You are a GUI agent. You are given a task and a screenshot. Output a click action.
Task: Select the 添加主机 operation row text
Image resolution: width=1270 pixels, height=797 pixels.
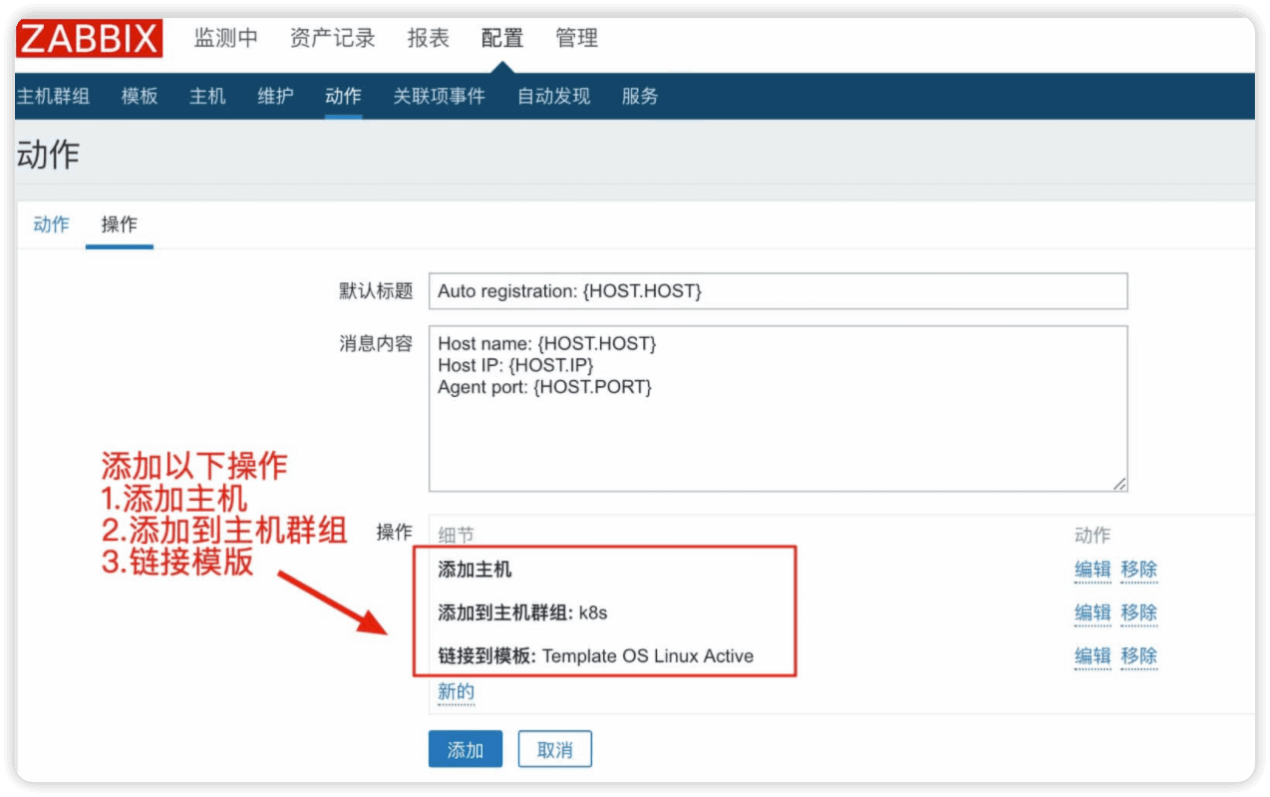(x=475, y=570)
